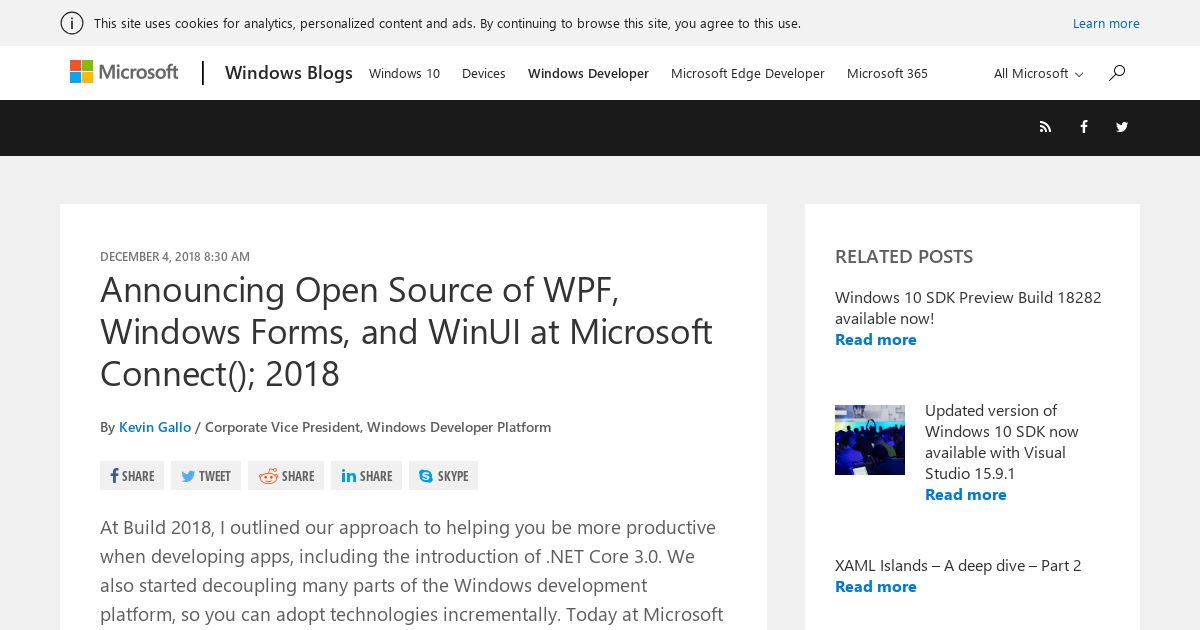Read more about SDK Preview Build 18282

point(876,339)
